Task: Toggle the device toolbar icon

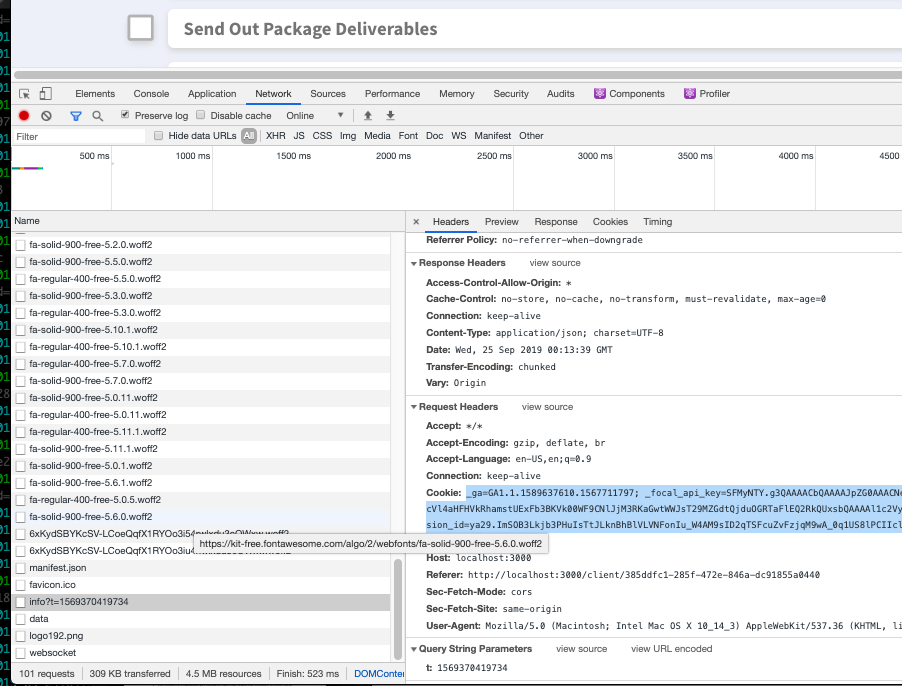Action: coord(45,94)
